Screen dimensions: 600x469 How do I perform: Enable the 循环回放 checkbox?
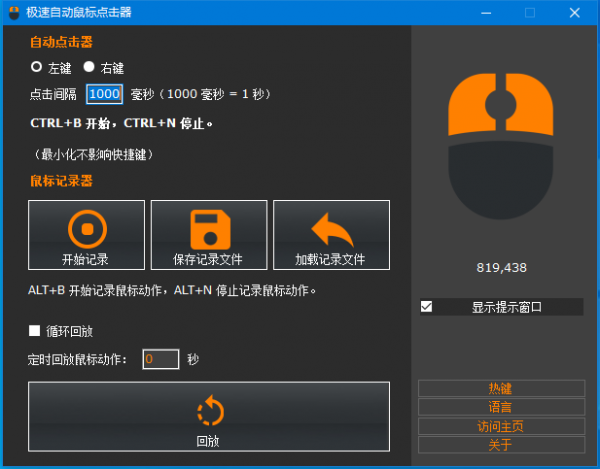click(34, 331)
